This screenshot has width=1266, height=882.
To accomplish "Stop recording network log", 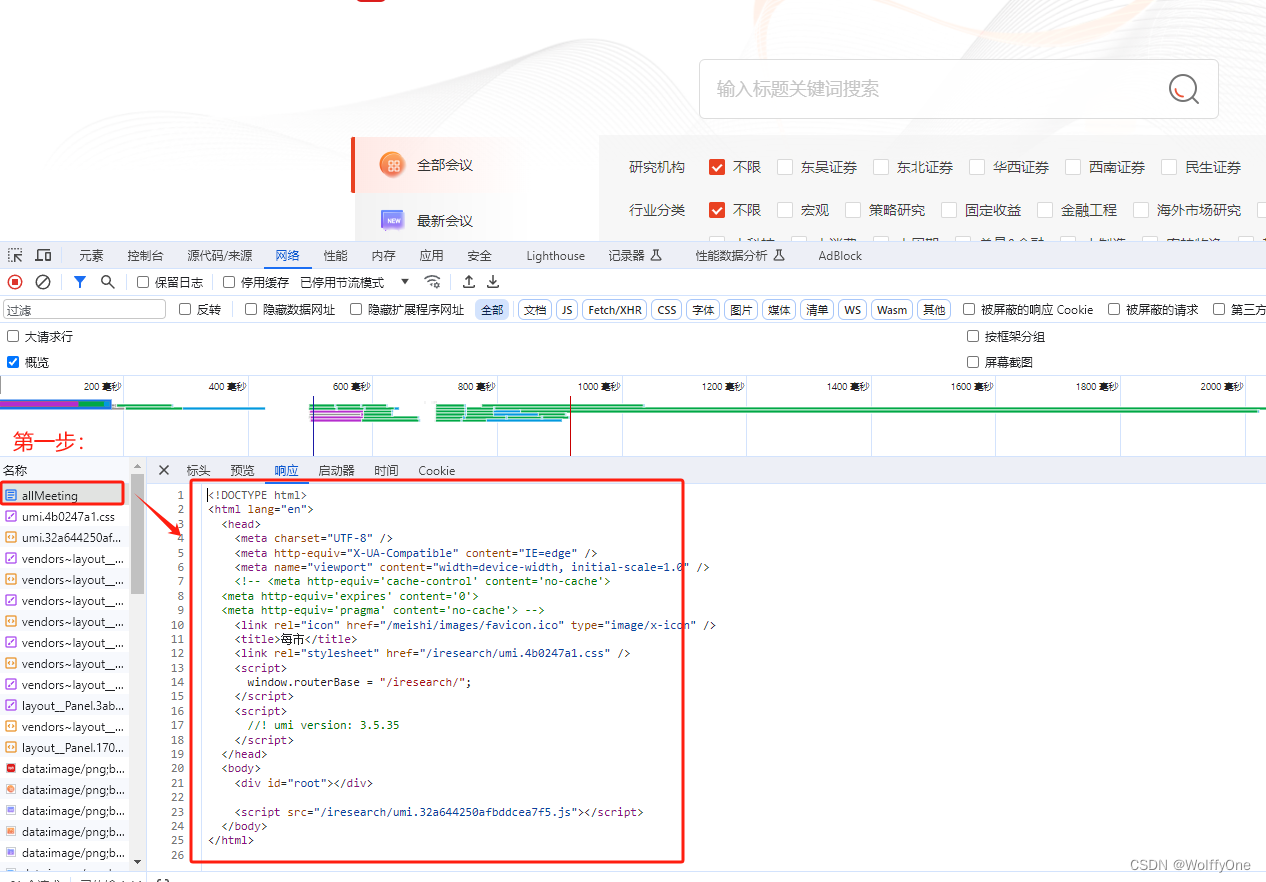I will coord(15,282).
